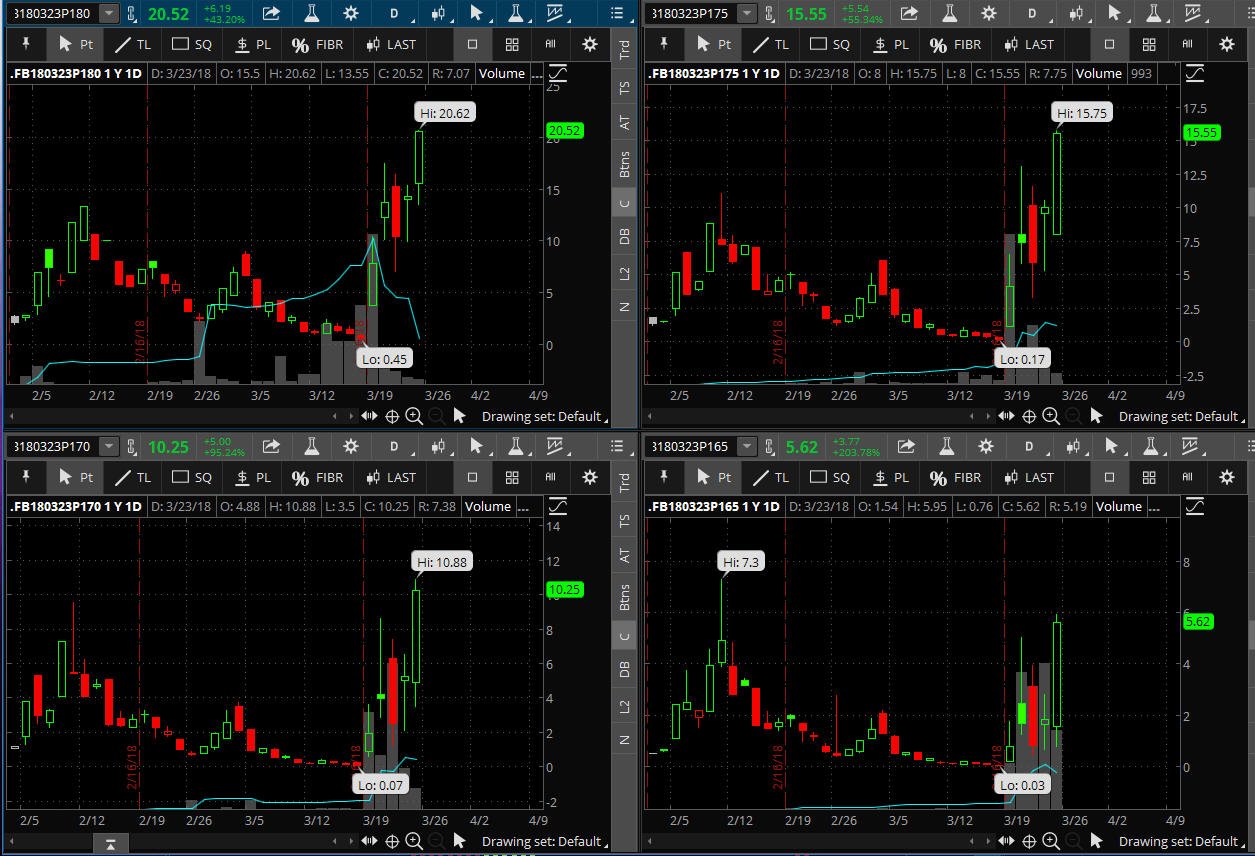Click Drawing set: Default under P175 chart
This screenshot has width=1255, height=856.
1178,416
